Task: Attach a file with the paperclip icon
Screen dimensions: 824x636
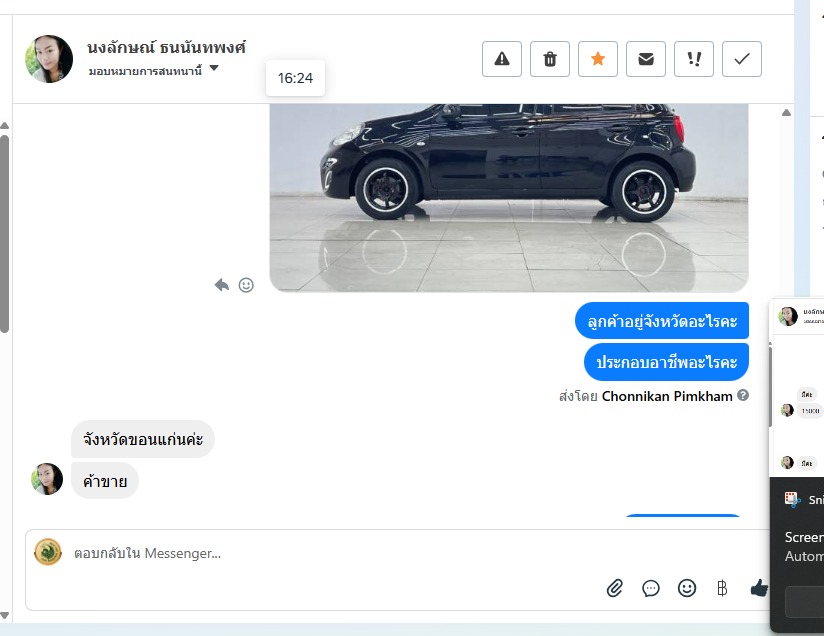Action: (614, 588)
